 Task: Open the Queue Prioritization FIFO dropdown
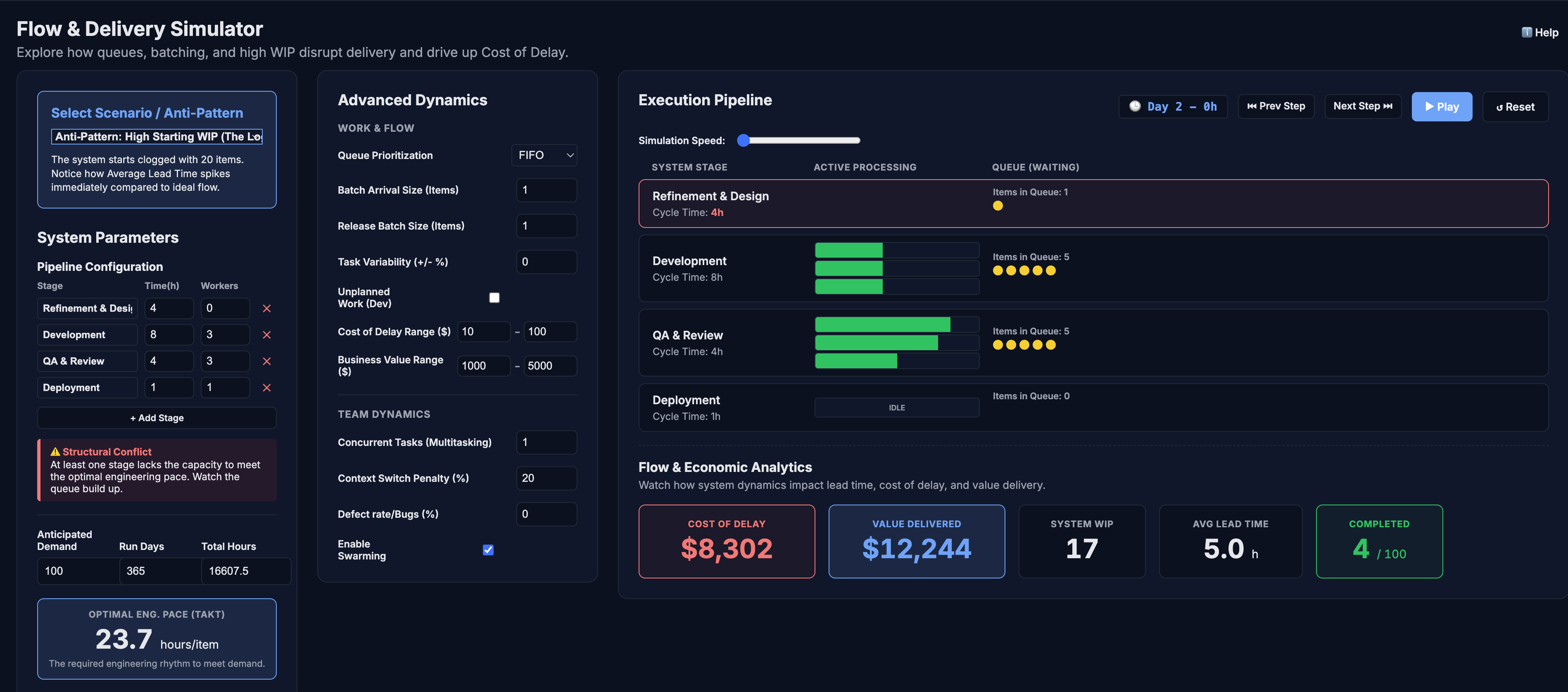[x=544, y=155]
